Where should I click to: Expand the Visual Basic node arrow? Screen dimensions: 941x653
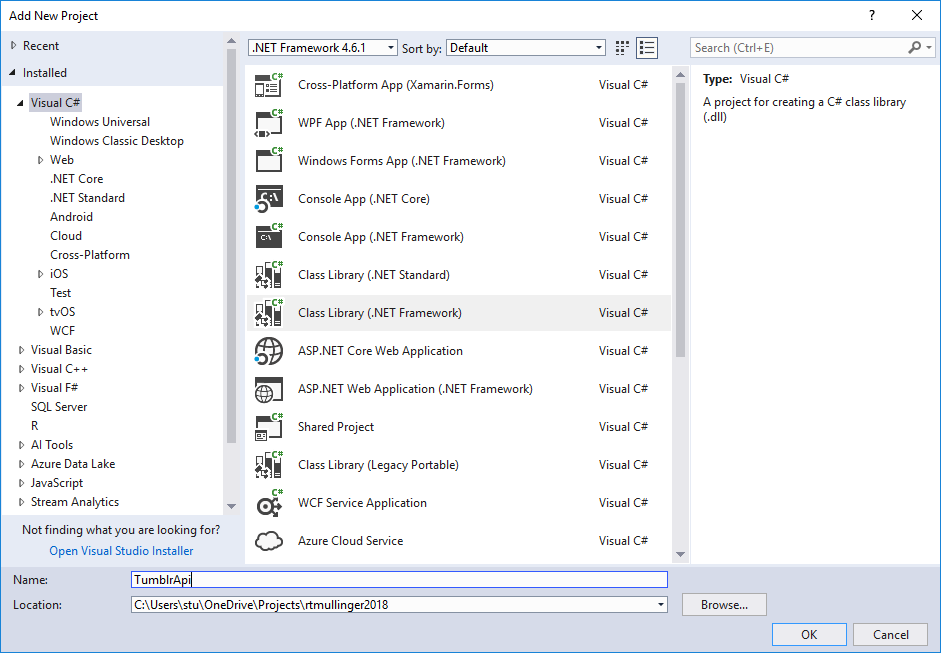coord(21,350)
